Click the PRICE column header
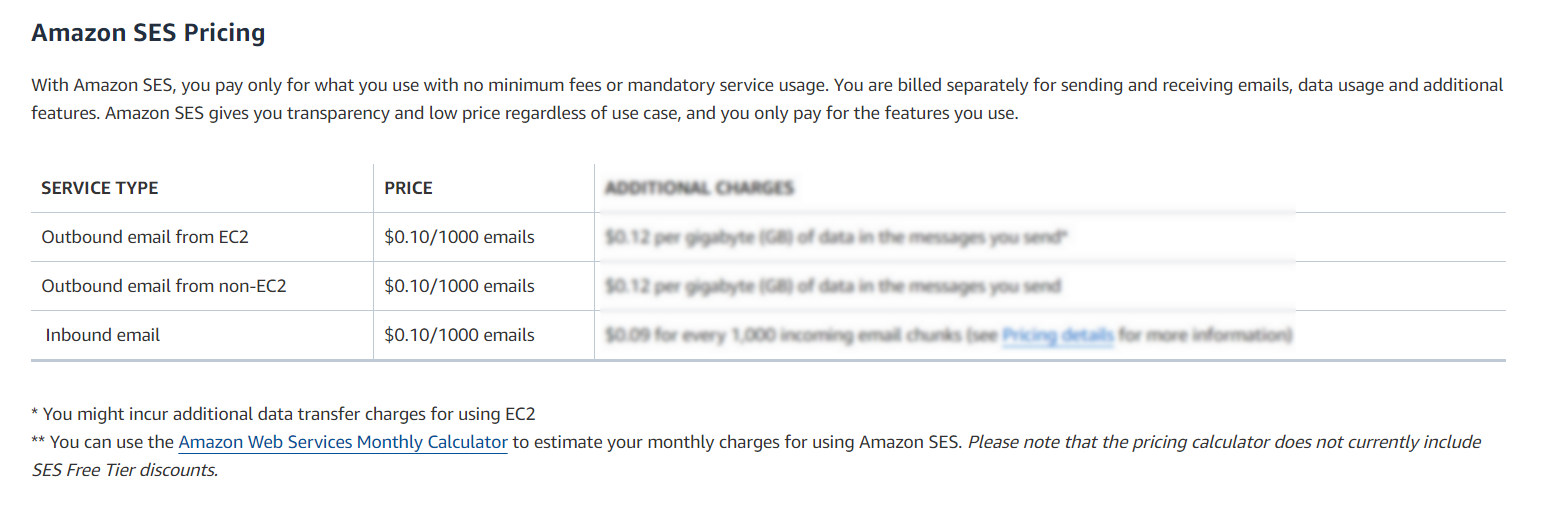The image size is (1543, 512). click(408, 188)
